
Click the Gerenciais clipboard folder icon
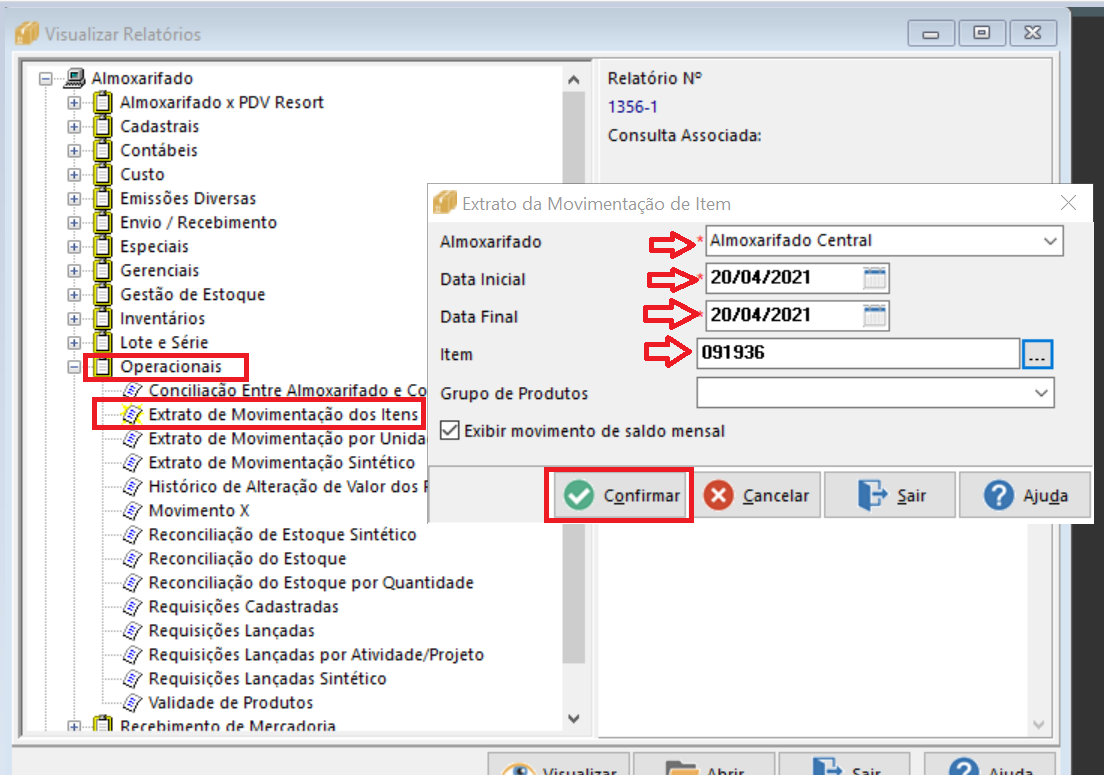(x=103, y=270)
